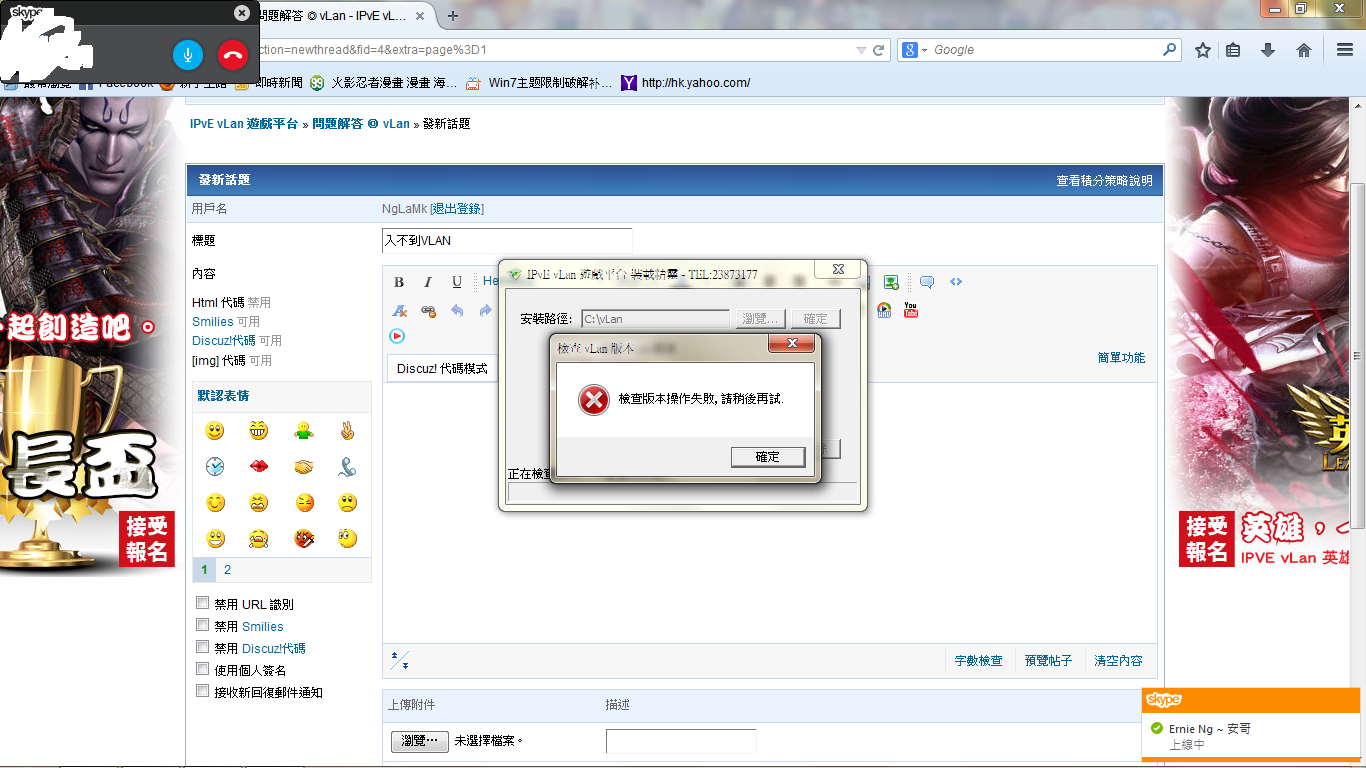
Task: Open the Firefox hamburger menu
Action: (x=1345, y=50)
